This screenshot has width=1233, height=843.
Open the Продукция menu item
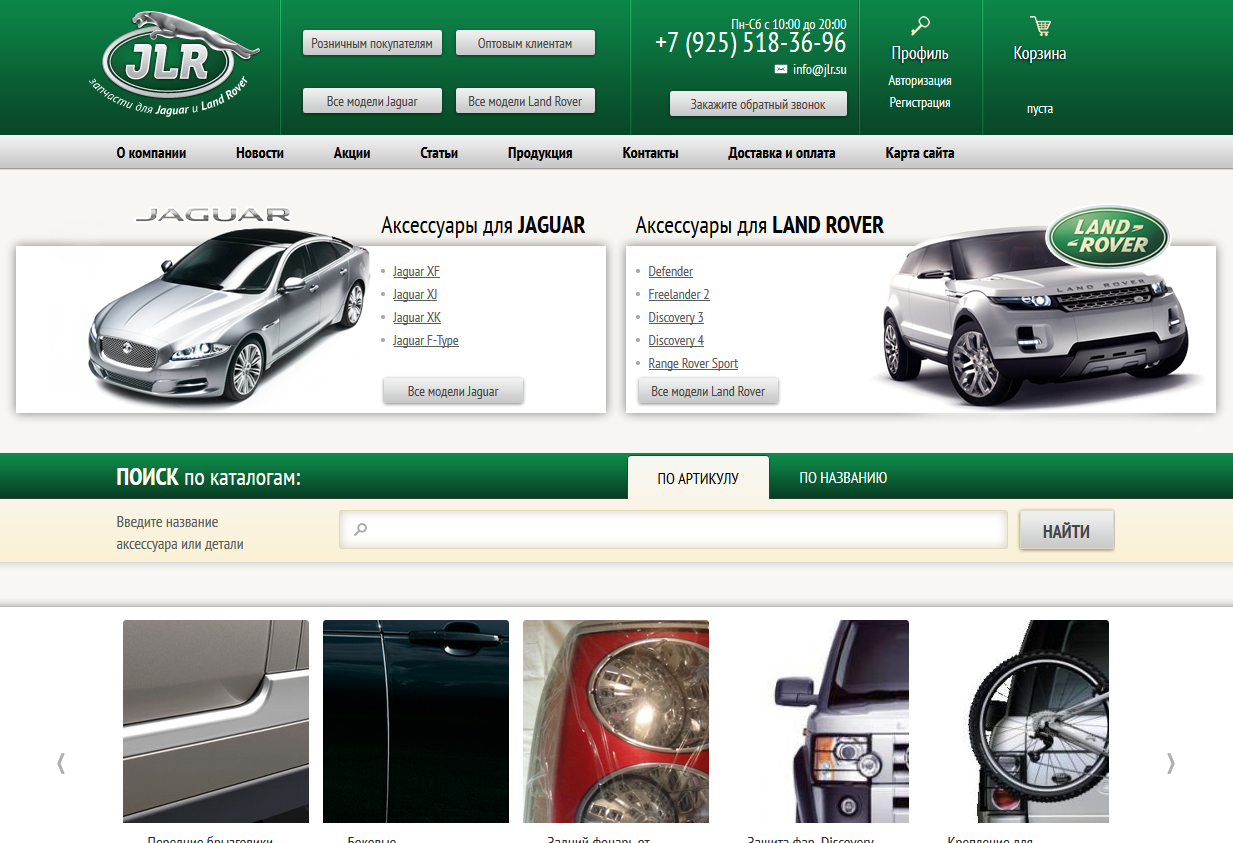tap(540, 153)
